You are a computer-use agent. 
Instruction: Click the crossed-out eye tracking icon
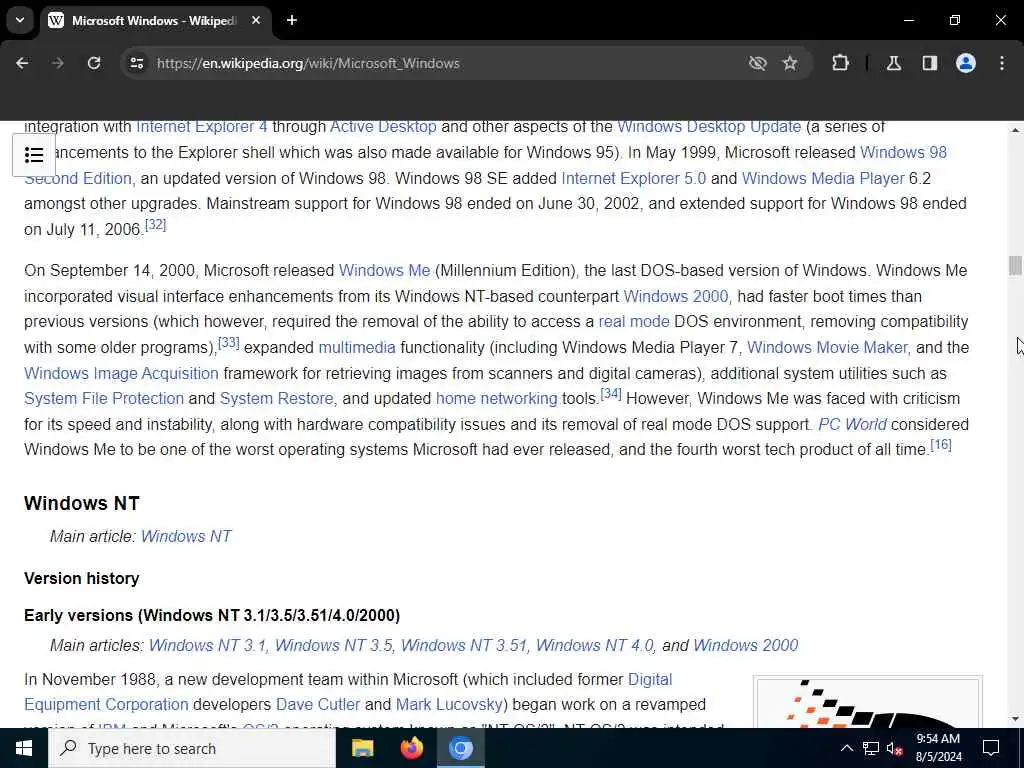point(758,63)
